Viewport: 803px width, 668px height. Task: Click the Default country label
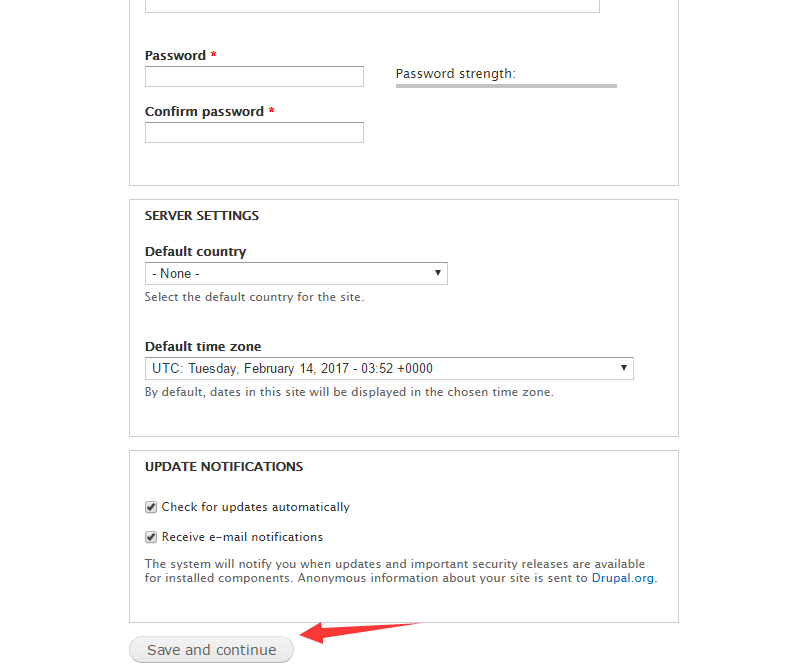click(x=195, y=252)
